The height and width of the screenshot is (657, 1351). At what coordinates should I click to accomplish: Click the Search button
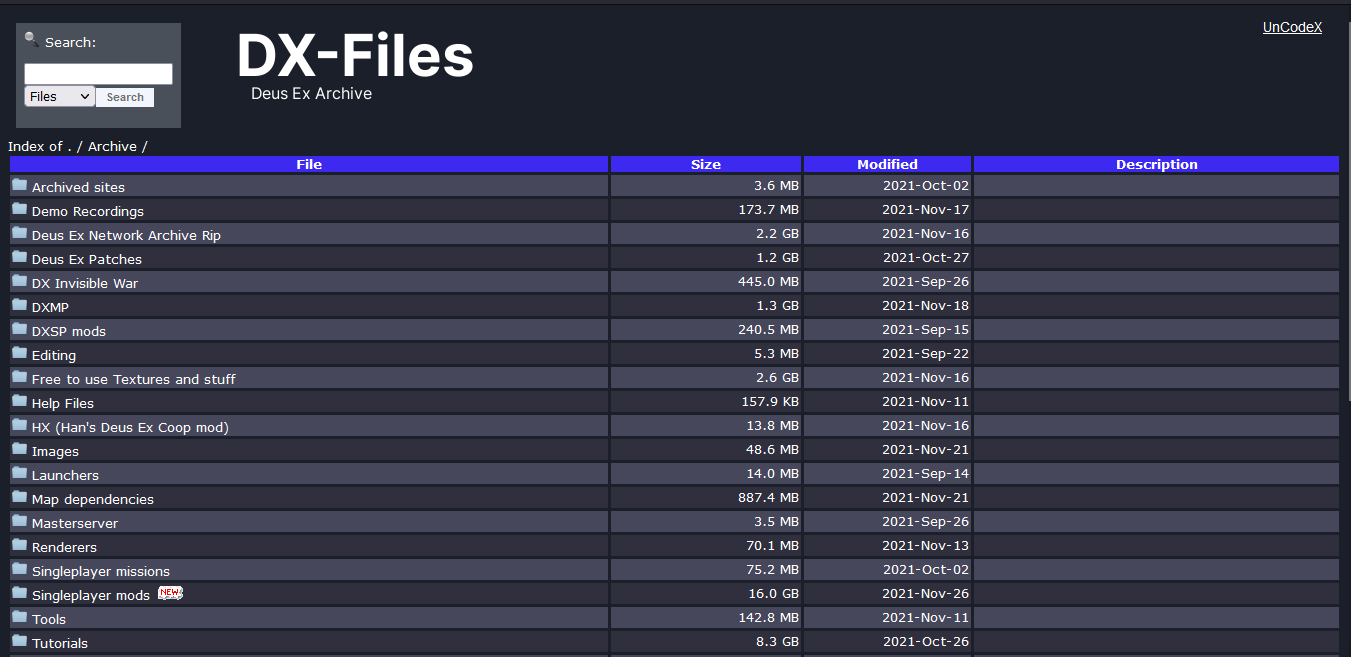[x=125, y=97]
